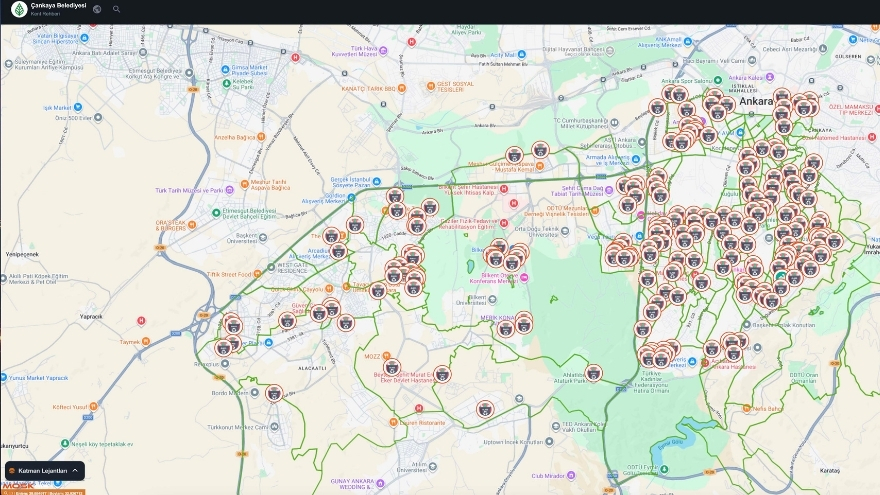Select the Türk Hava Kurumu Müzesi pin
The width and height of the screenshot is (880, 495).
point(382,50)
